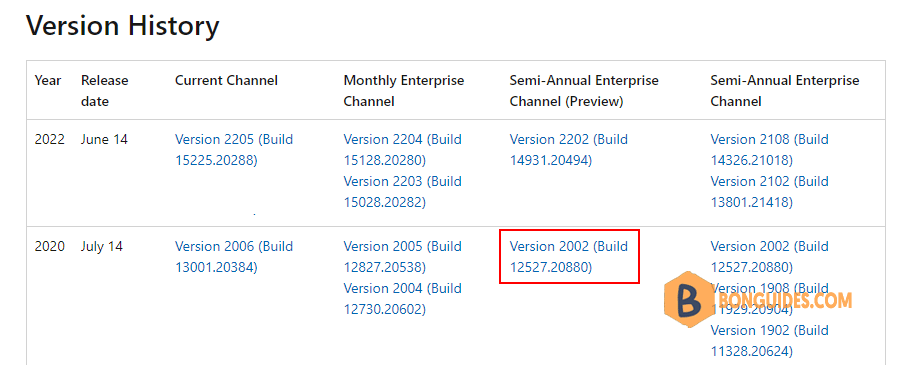Open Version 2006 Build 13001.20384 link
The height and width of the screenshot is (365, 913).
click(x=233, y=257)
